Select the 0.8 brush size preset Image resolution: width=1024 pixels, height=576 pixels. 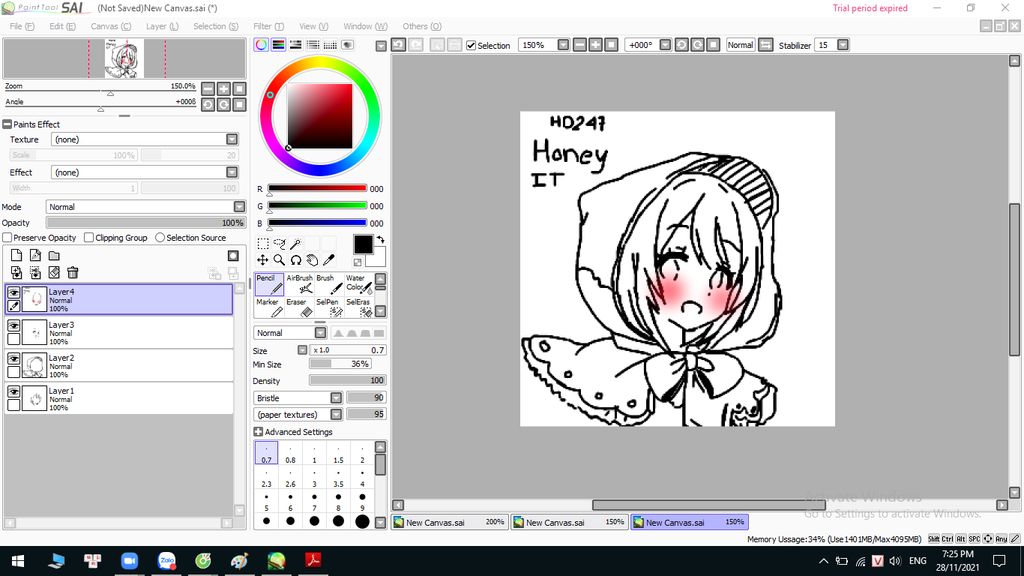pos(291,453)
